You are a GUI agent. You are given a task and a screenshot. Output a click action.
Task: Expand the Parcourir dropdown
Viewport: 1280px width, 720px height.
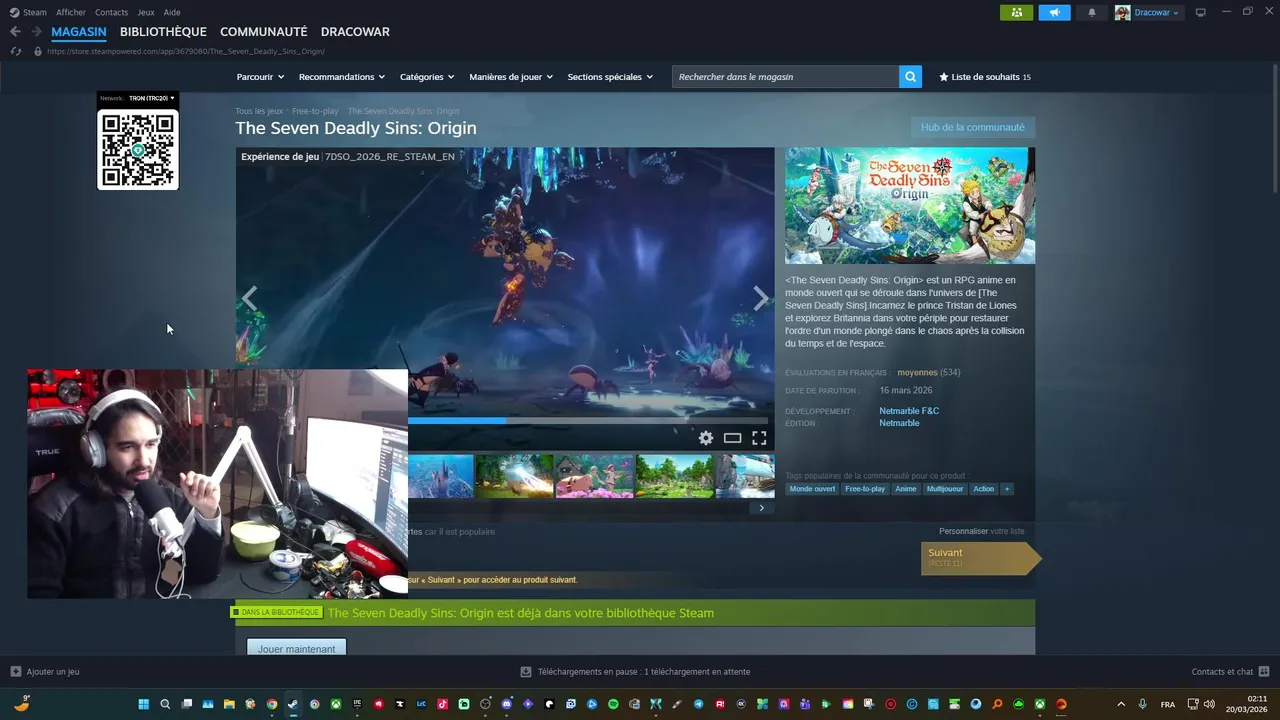260,77
